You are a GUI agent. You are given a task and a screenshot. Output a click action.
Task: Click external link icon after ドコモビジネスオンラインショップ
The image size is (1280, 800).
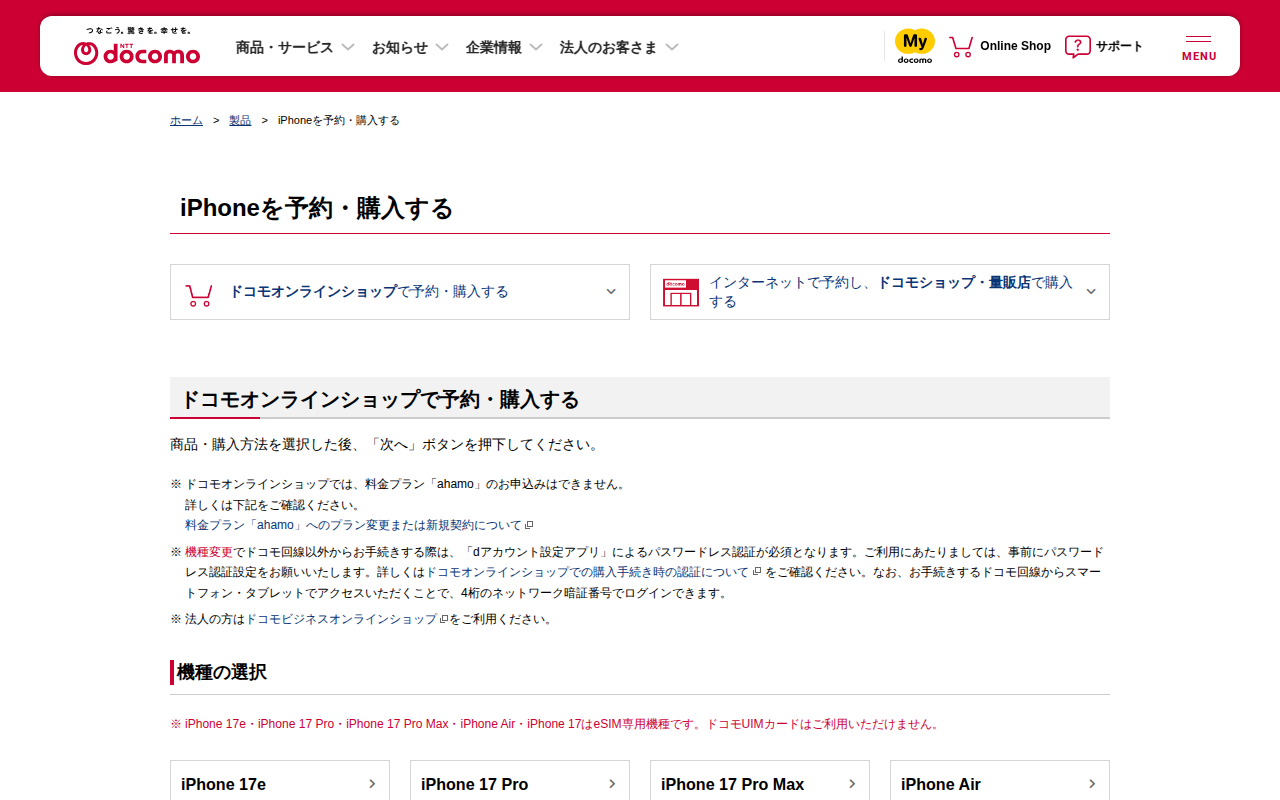443,619
